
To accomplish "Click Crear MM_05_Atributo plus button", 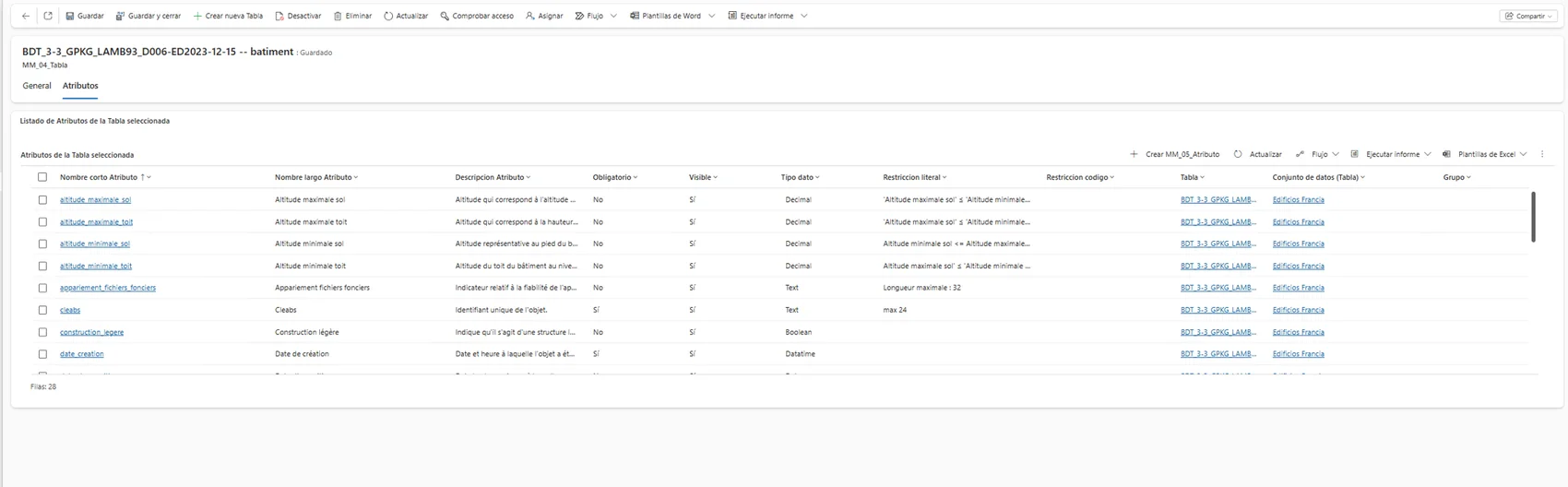I will pyautogui.click(x=1175, y=154).
